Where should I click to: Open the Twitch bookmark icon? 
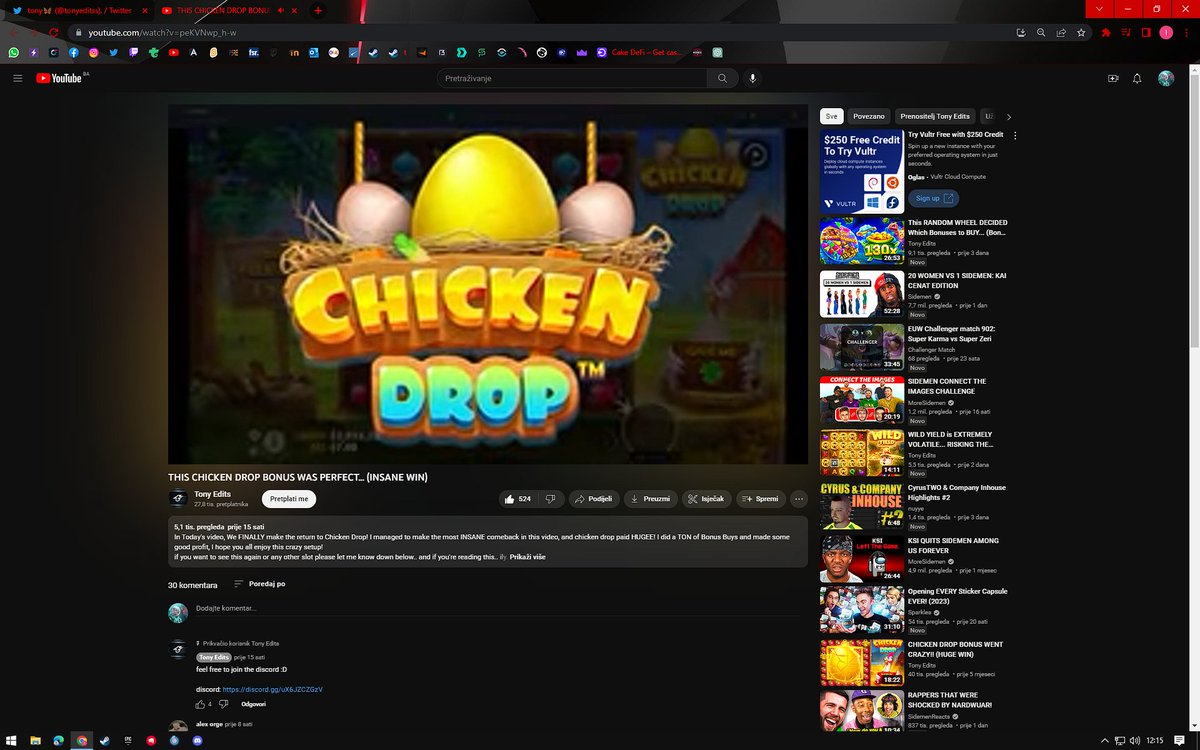click(133, 52)
